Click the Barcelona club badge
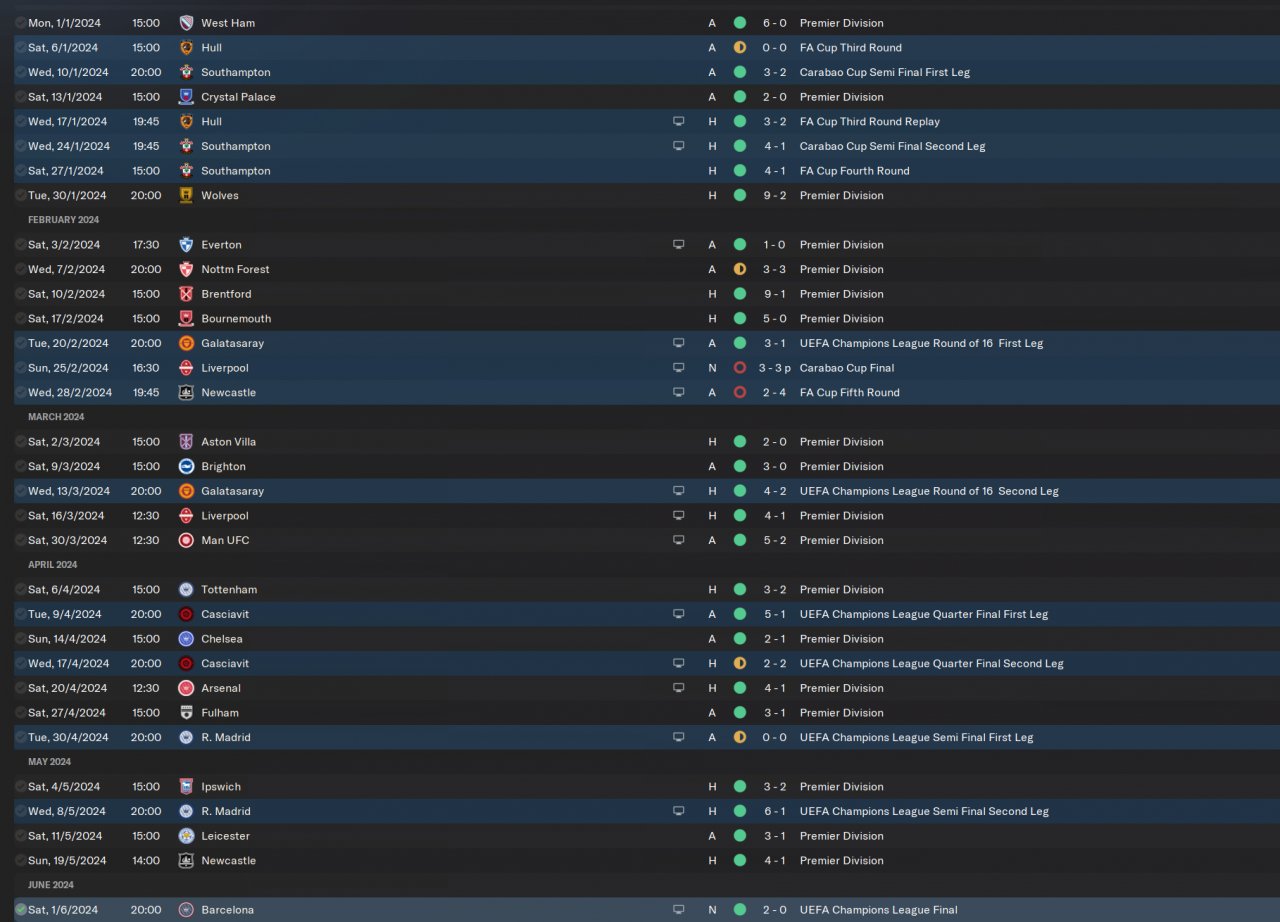 pos(186,910)
